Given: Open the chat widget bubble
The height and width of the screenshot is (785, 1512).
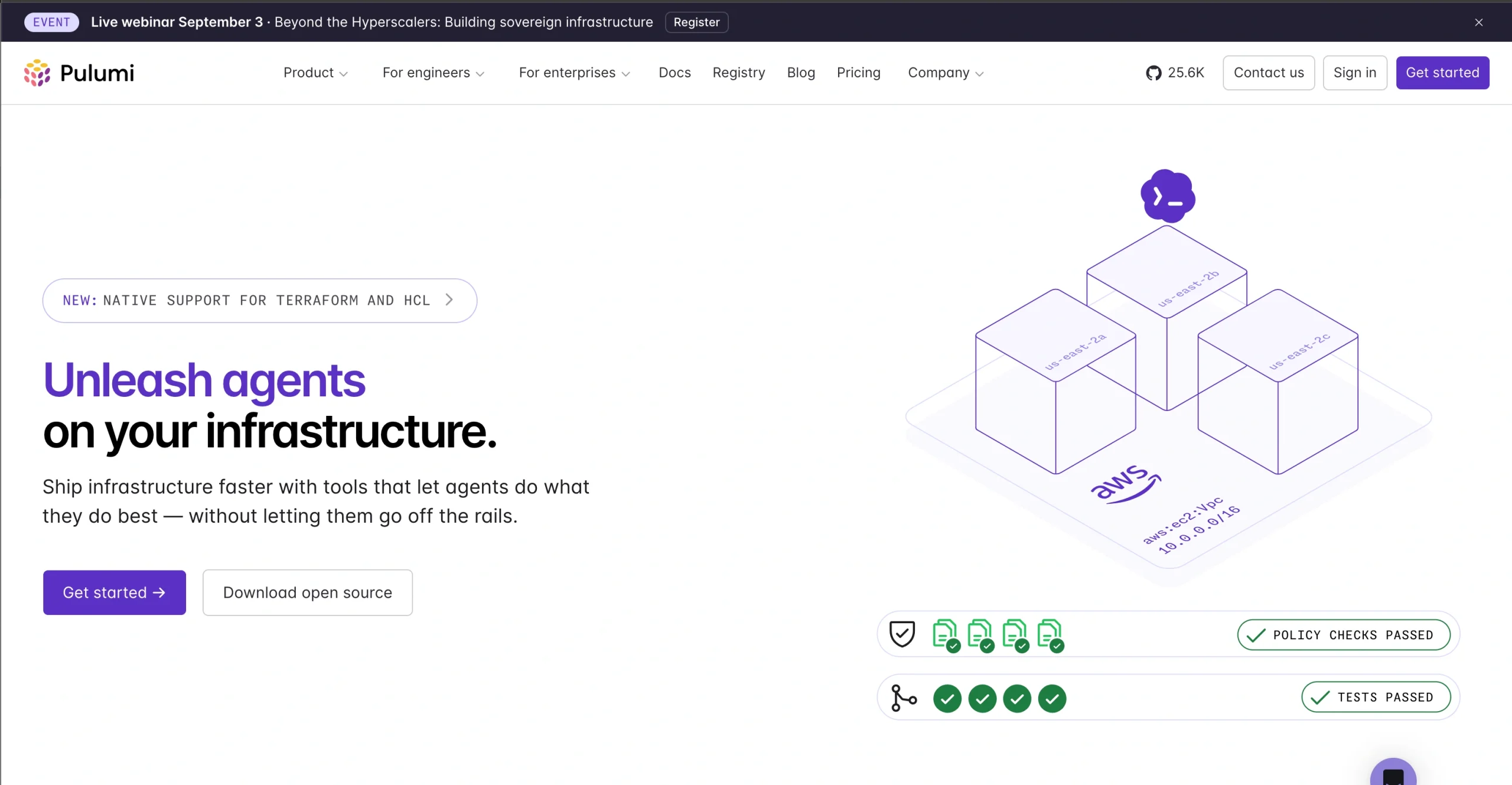Looking at the screenshot, I should coord(1393,773).
